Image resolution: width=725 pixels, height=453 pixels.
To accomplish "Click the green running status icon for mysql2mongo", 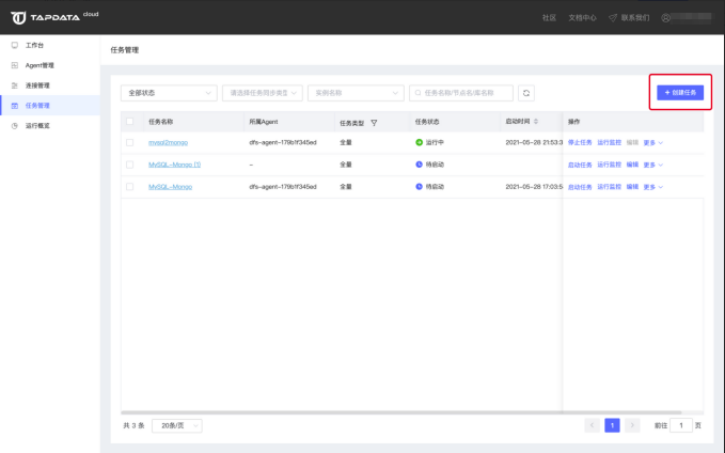I will tap(419, 142).
